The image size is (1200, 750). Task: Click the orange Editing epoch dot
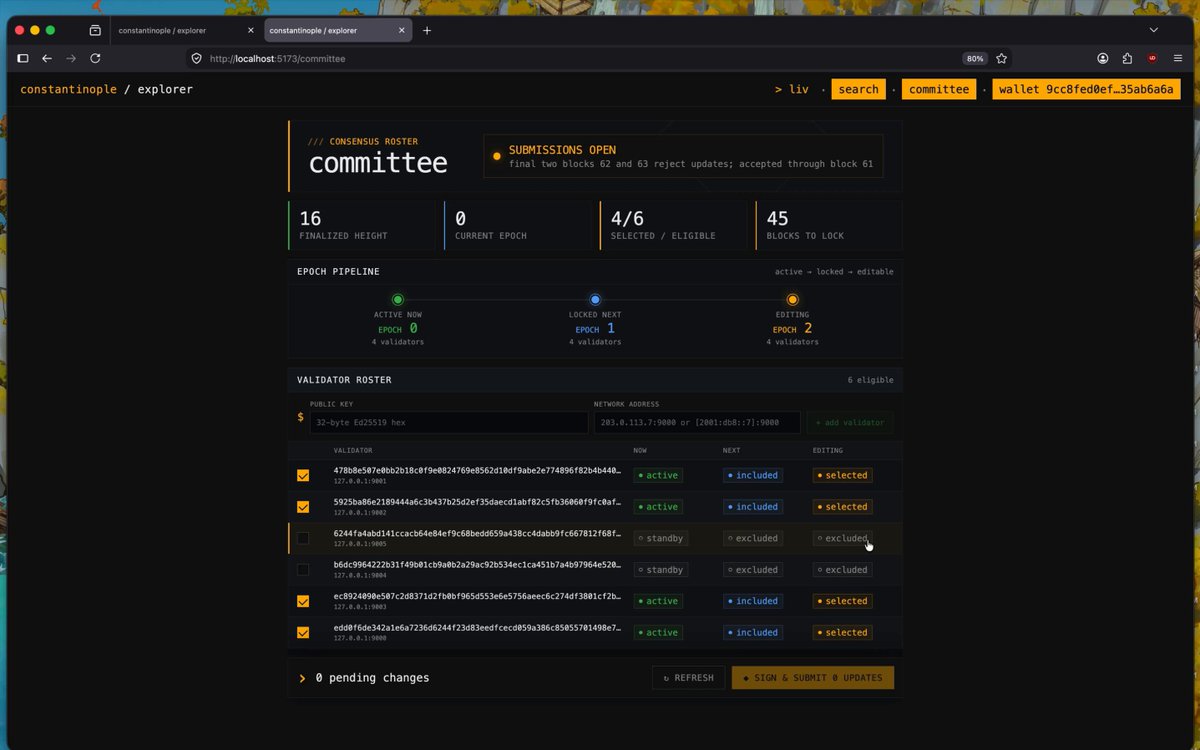point(793,299)
